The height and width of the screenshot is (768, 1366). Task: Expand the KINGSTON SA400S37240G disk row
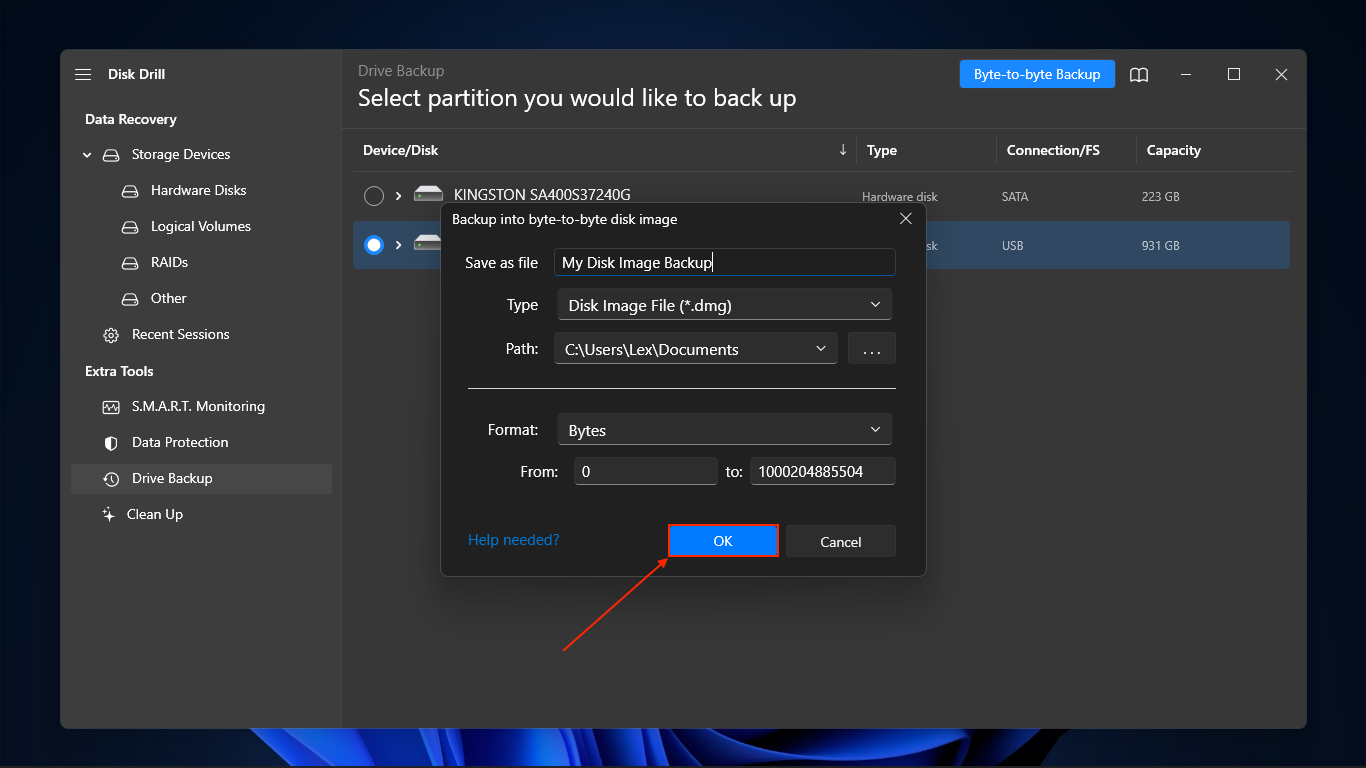pyautogui.click(x=398, y=196)
